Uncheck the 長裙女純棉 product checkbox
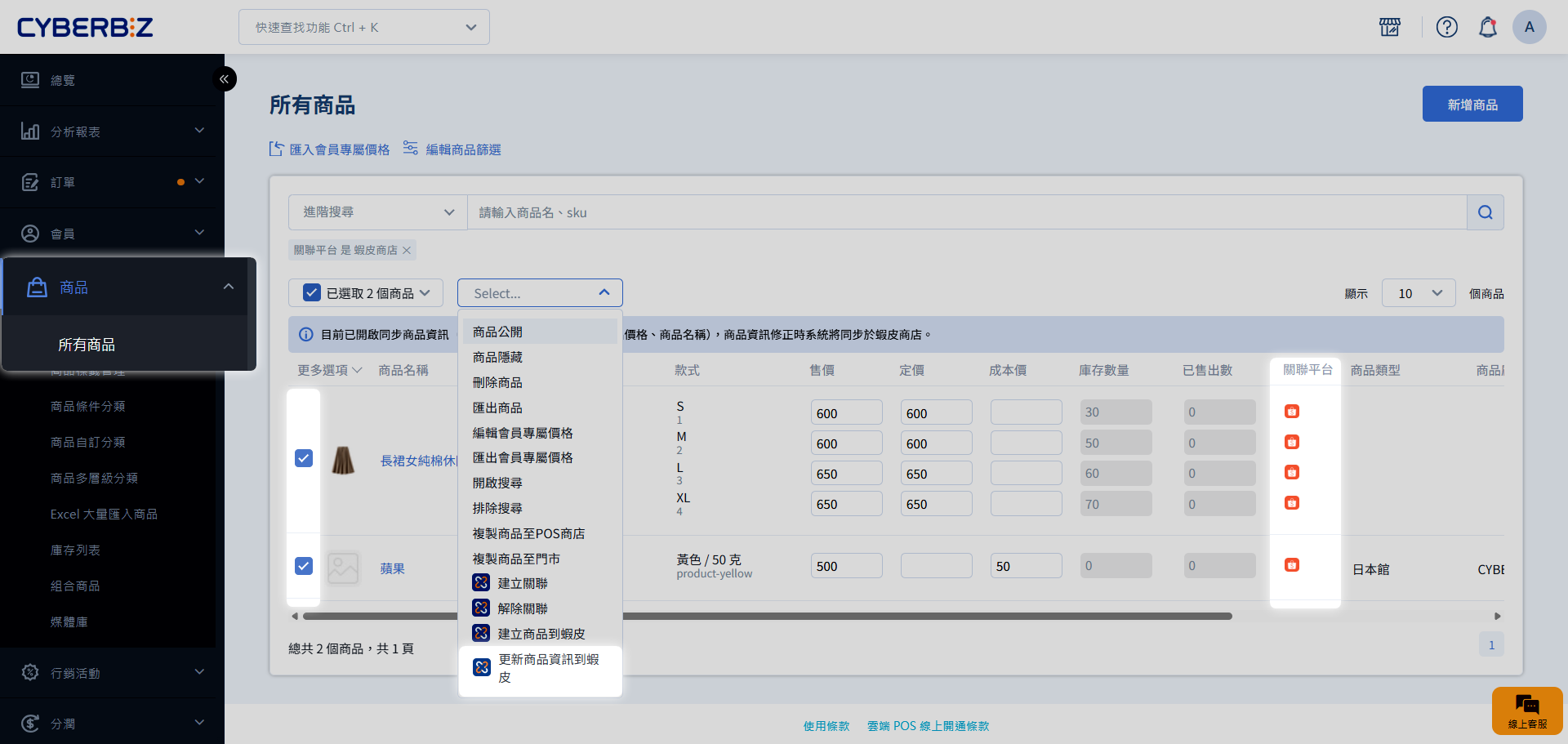 point(304,458)
